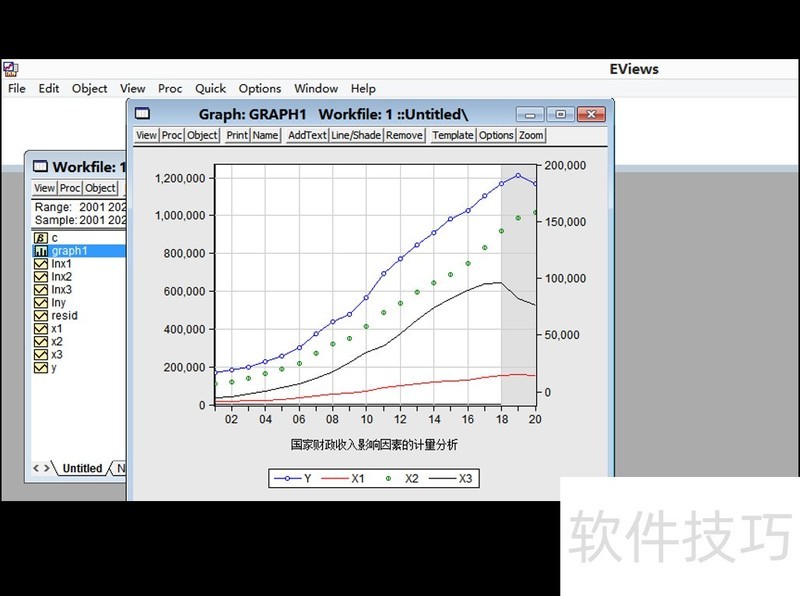Click the AddText button

(x=307, y=135)
